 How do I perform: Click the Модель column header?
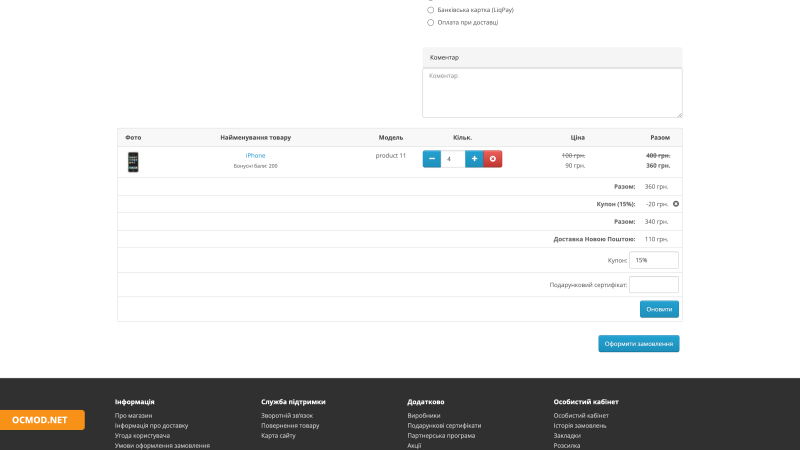390,138
